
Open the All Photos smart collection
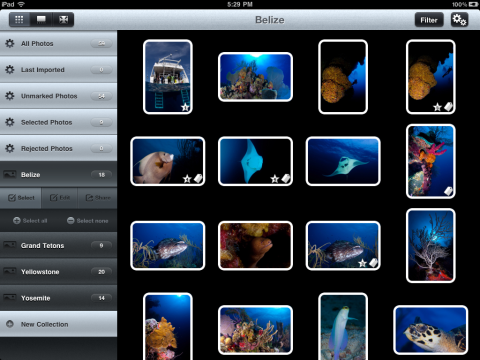coord(58,43)
